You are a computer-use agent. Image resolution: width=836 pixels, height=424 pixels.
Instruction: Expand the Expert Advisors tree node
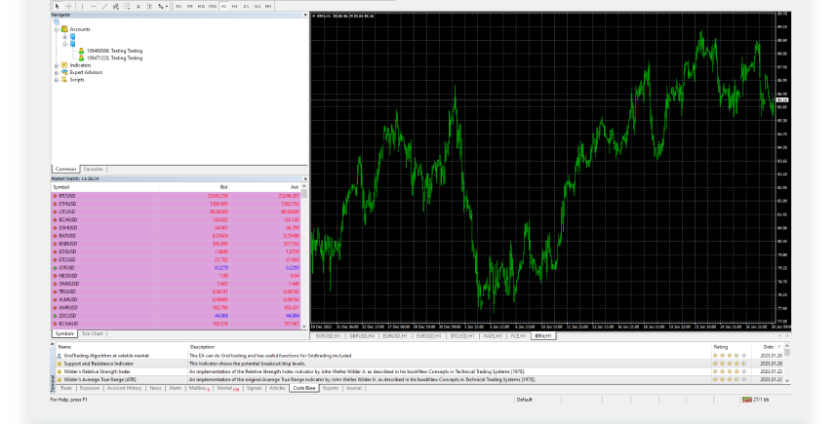pyautogui.click(x=56, y=72)
